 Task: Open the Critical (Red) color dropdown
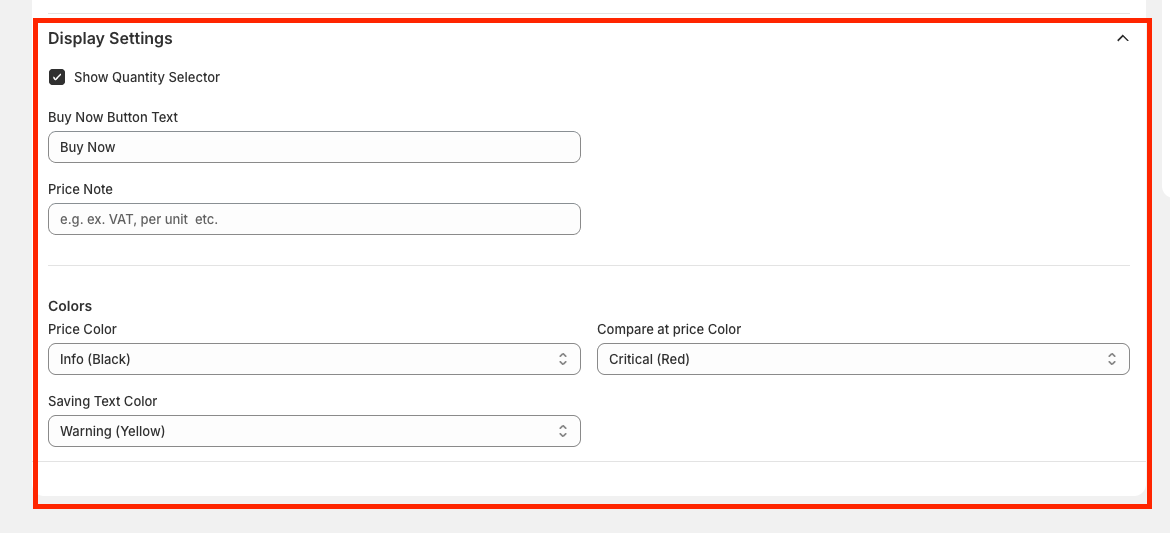[x=850, y=359]
